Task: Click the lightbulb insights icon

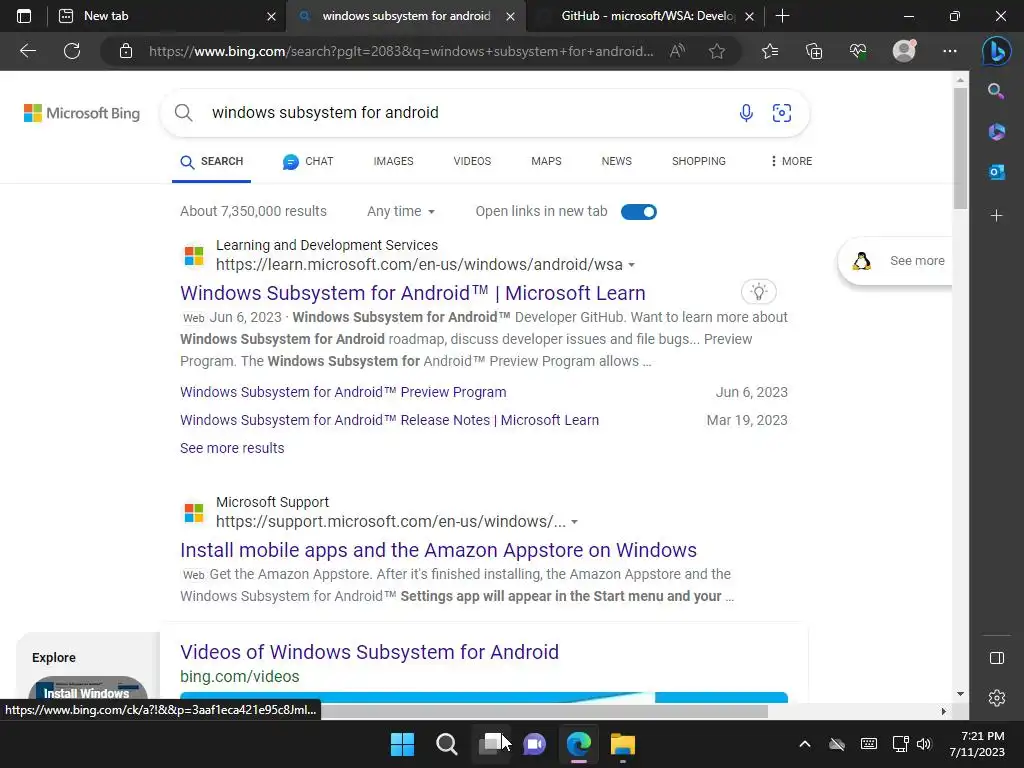Action: point(759,292)
